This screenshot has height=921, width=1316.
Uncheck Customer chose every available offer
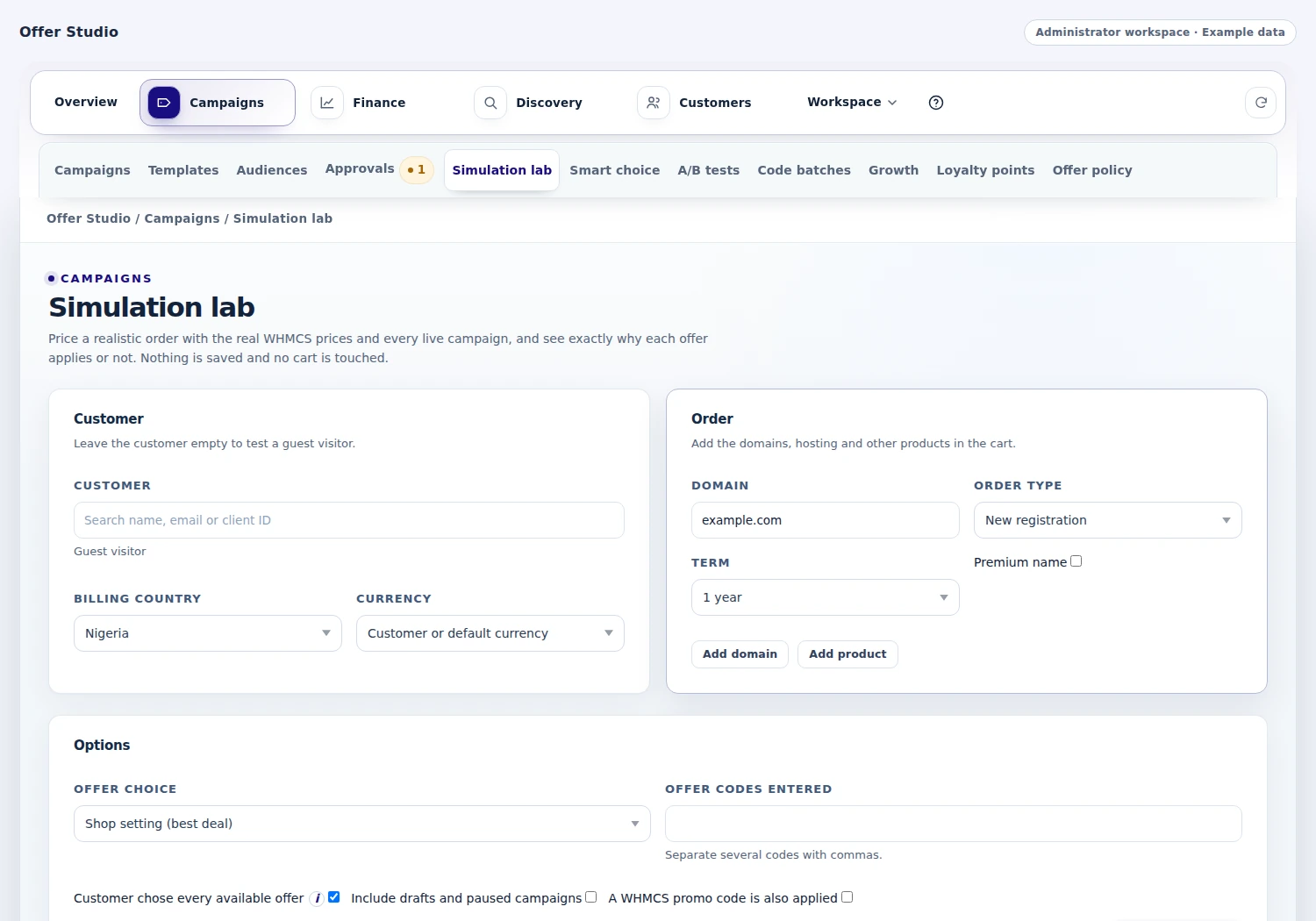(x=334, y=897)
